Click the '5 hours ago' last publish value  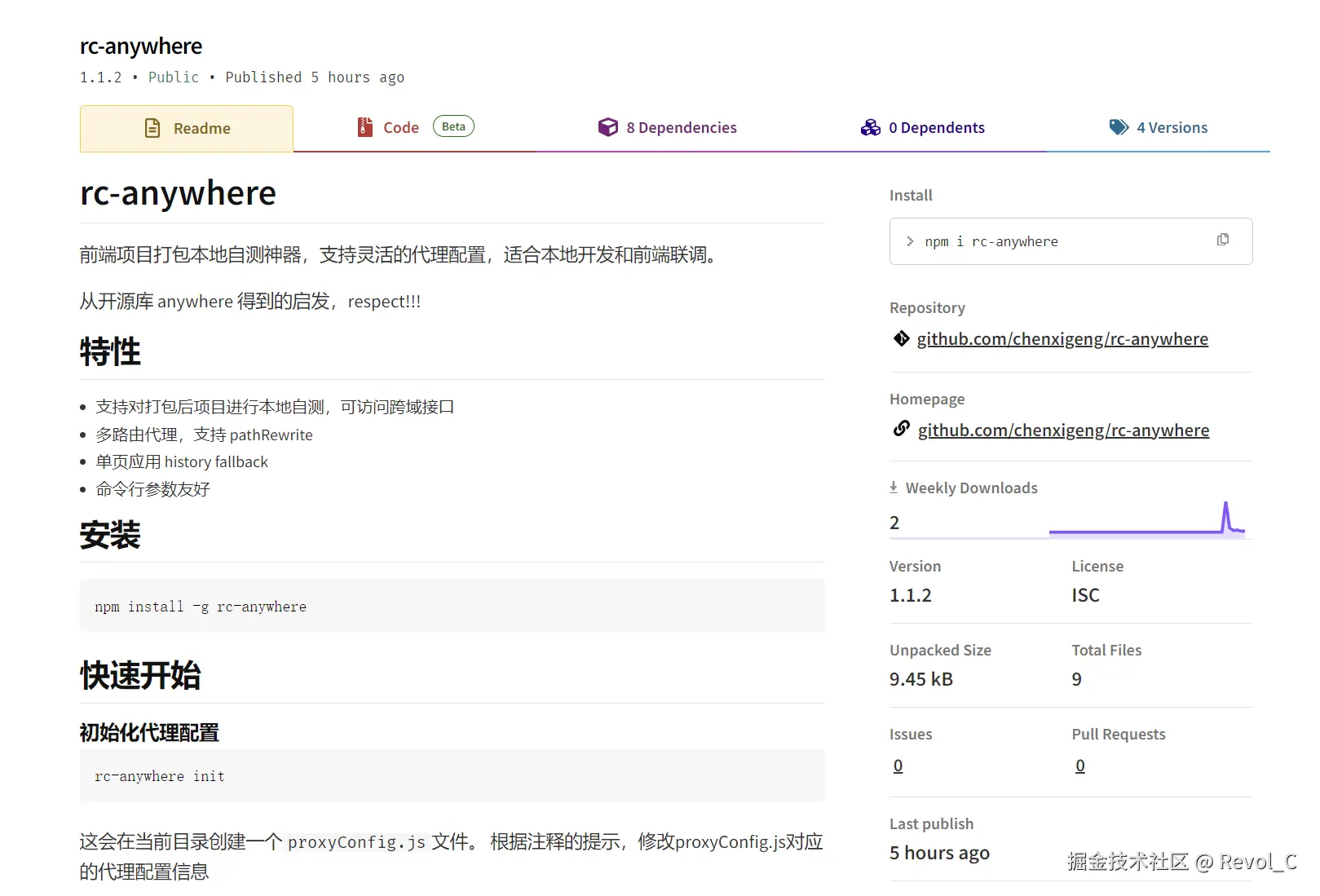[939, 853]
